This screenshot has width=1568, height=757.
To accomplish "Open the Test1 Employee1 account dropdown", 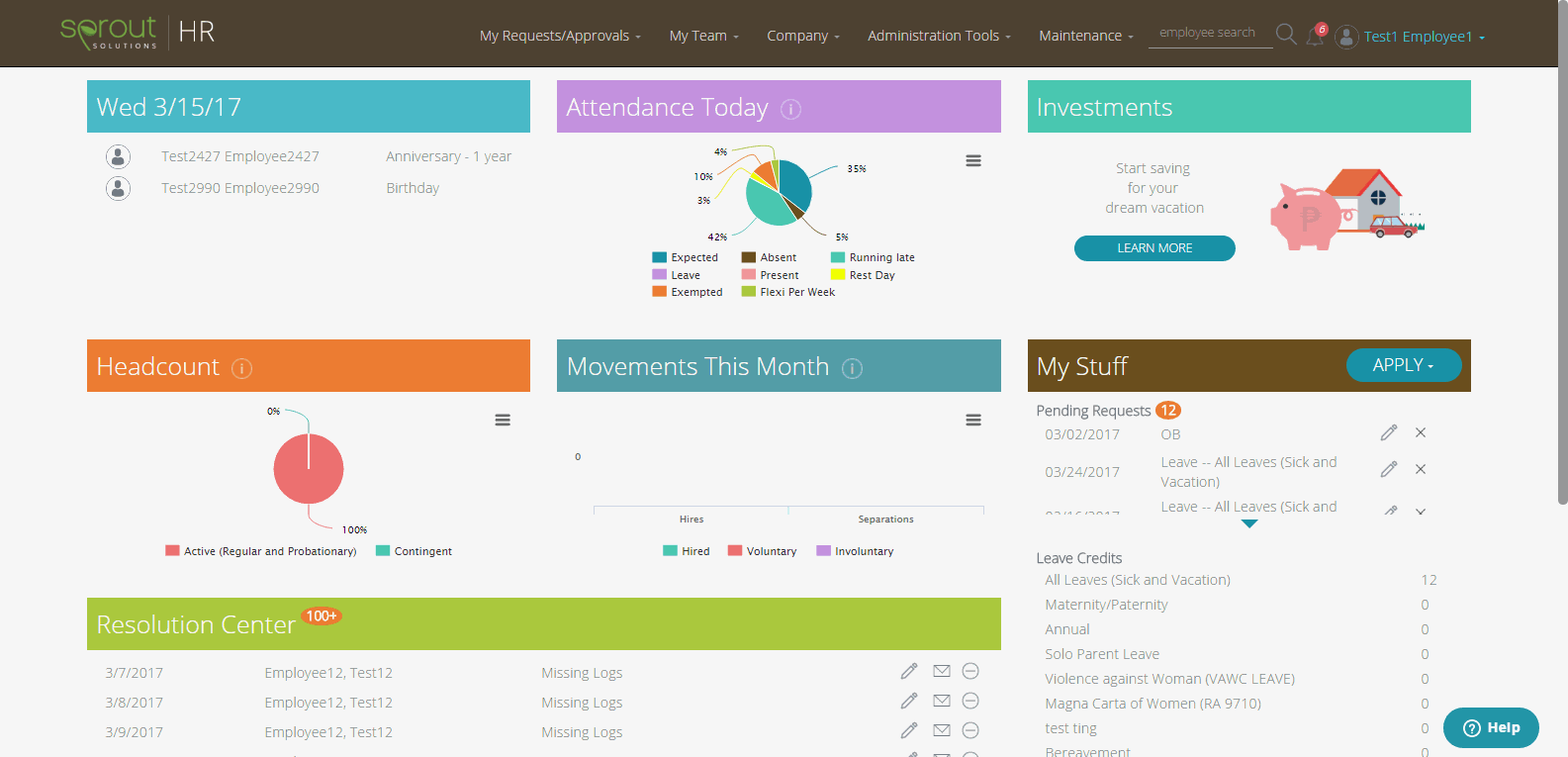I will (1424, 37).
